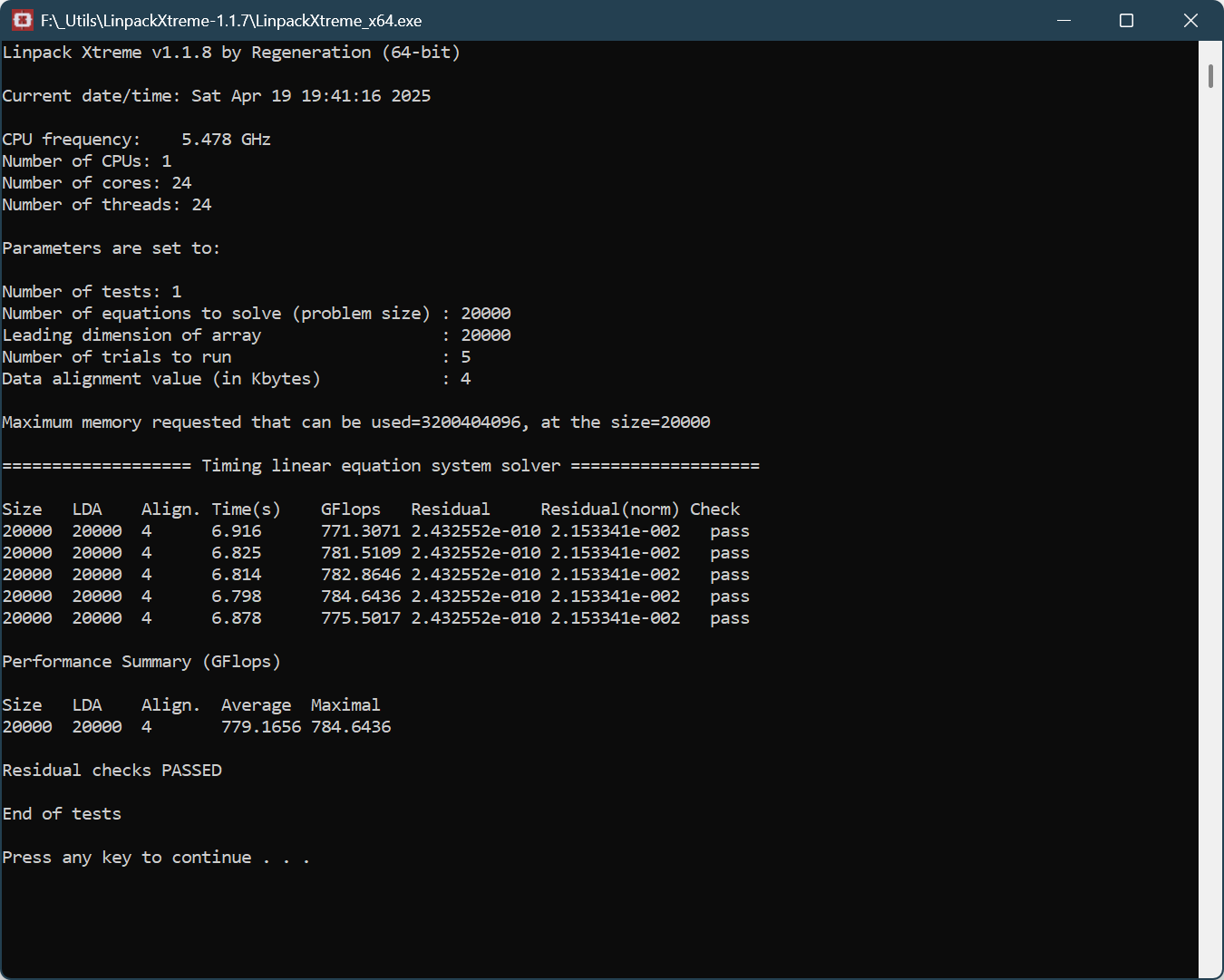Click the time value 6.814
This screenshot has height=980, width=1224.
[x=237, y=575]
